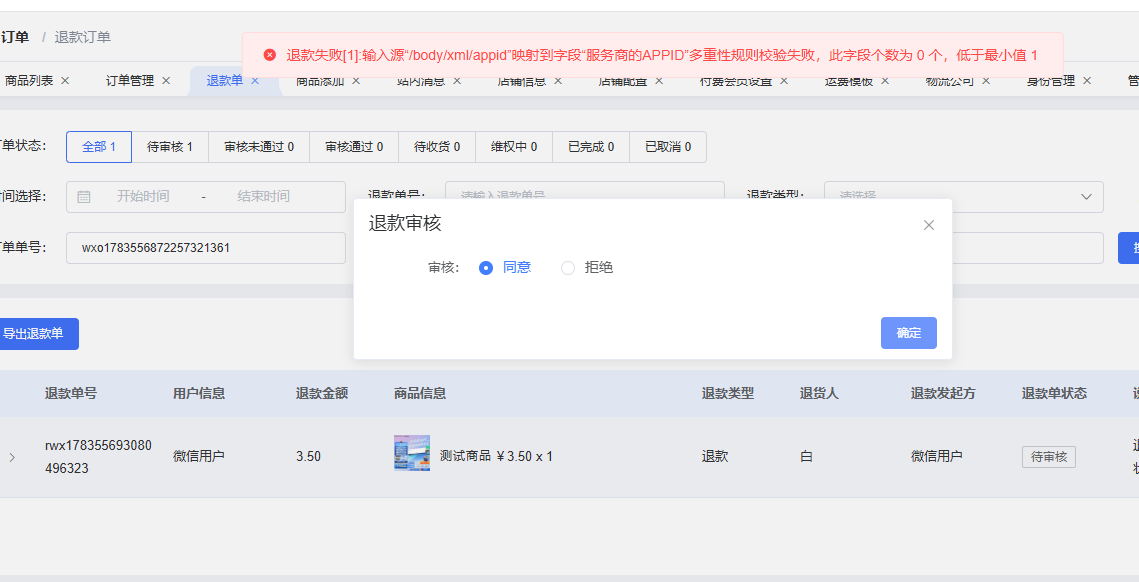The image size is (1139, 582).
Task: Confirm with the 确定 button
Action: point(909,333)
